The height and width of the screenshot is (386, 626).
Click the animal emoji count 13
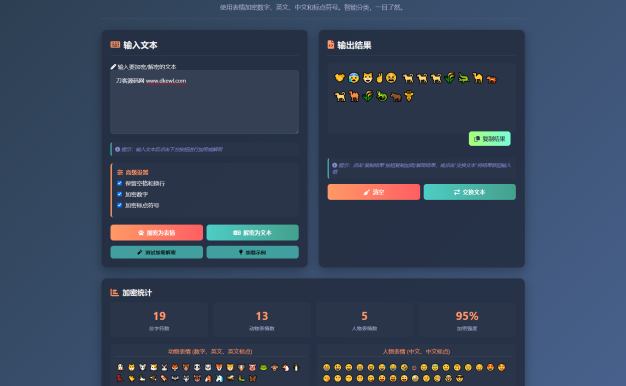(x=262, y=316)
